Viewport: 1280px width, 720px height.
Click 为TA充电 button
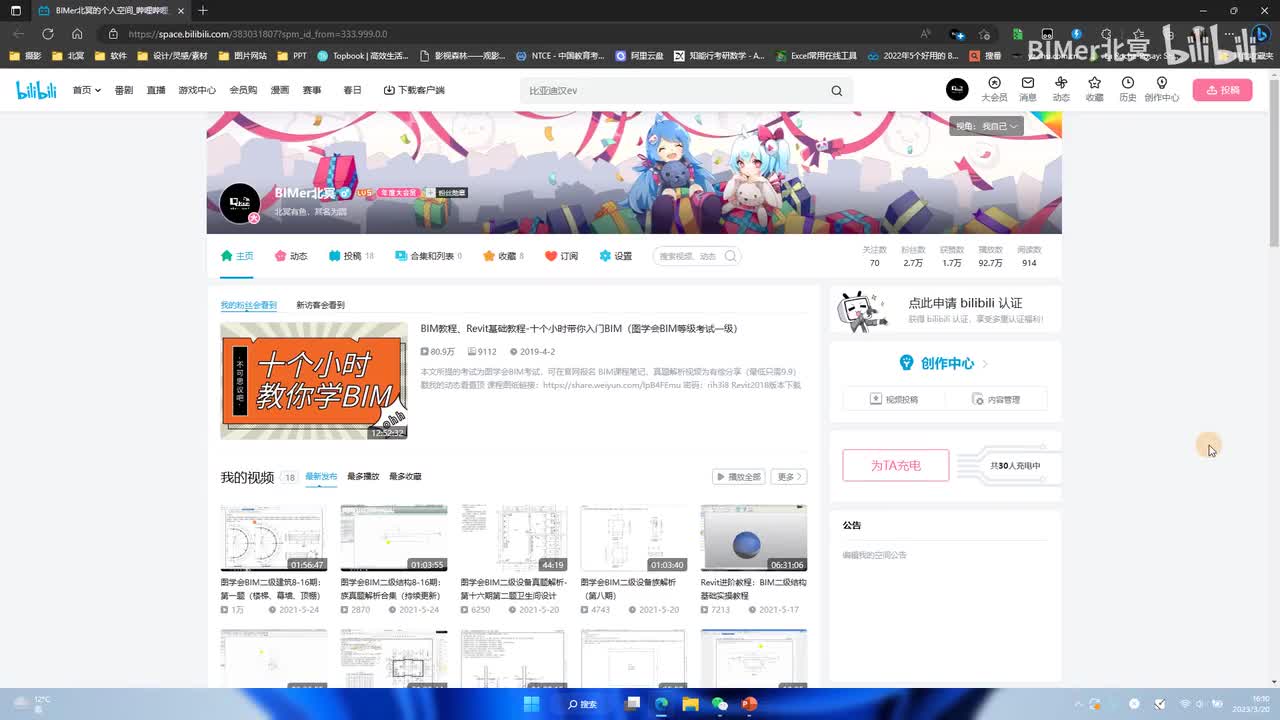point(896,465)
